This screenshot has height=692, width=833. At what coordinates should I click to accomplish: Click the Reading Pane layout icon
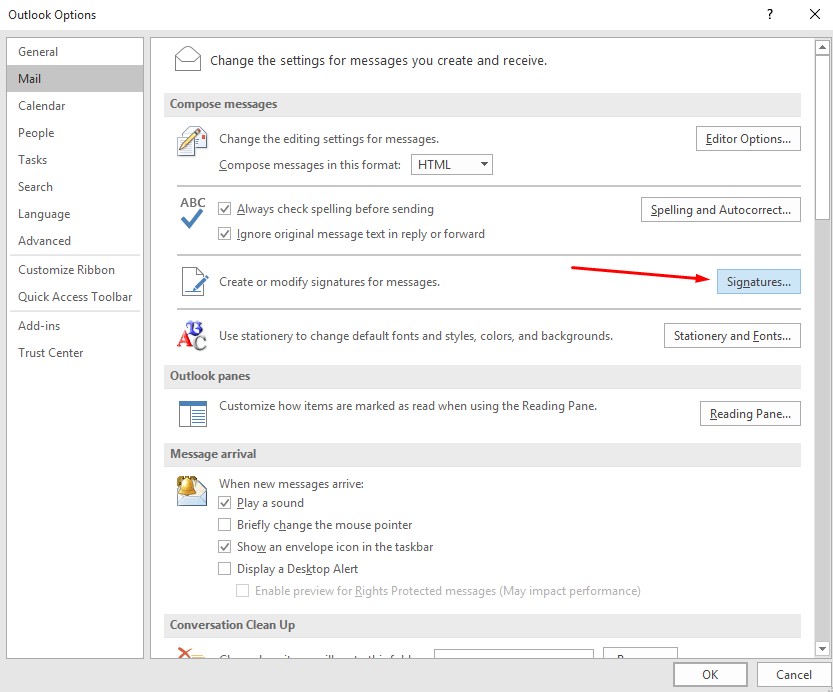pyautogui.click(x=192, y=414)
